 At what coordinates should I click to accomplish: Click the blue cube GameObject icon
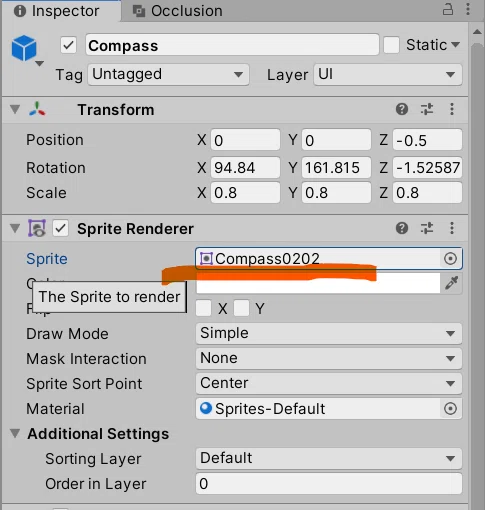click(x=24, y=48)
